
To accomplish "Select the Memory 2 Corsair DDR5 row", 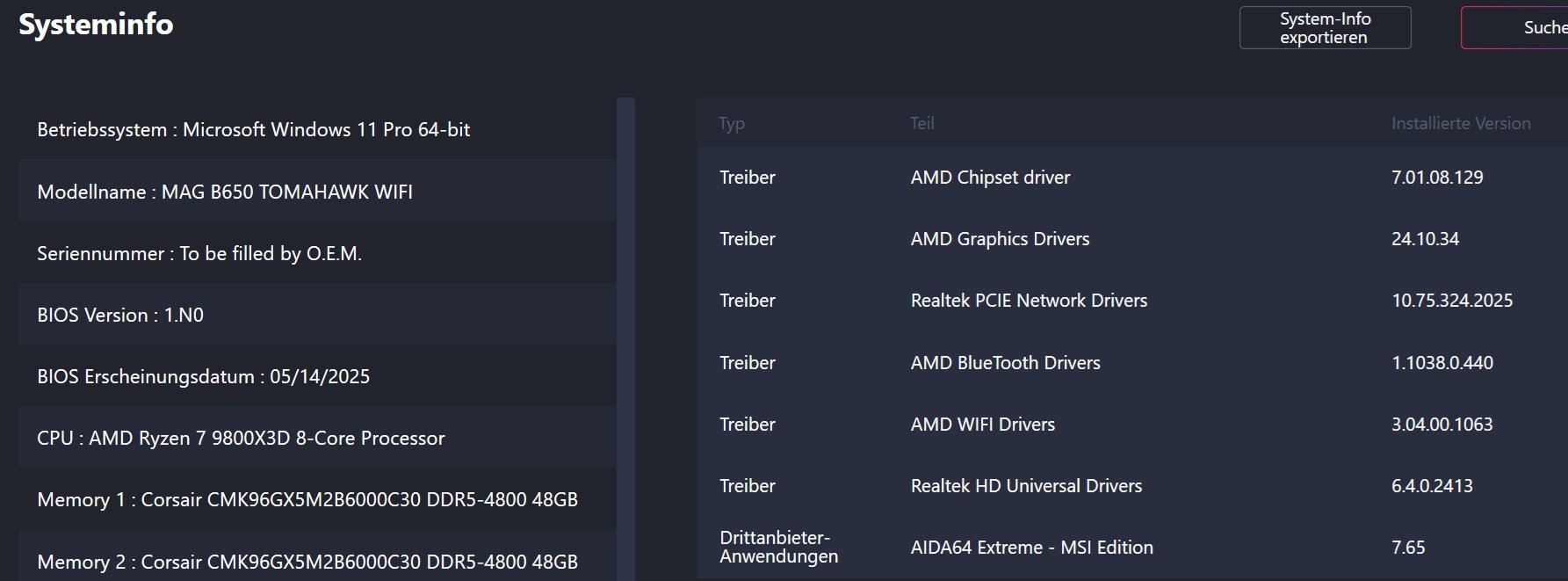I will click(317, 556).
